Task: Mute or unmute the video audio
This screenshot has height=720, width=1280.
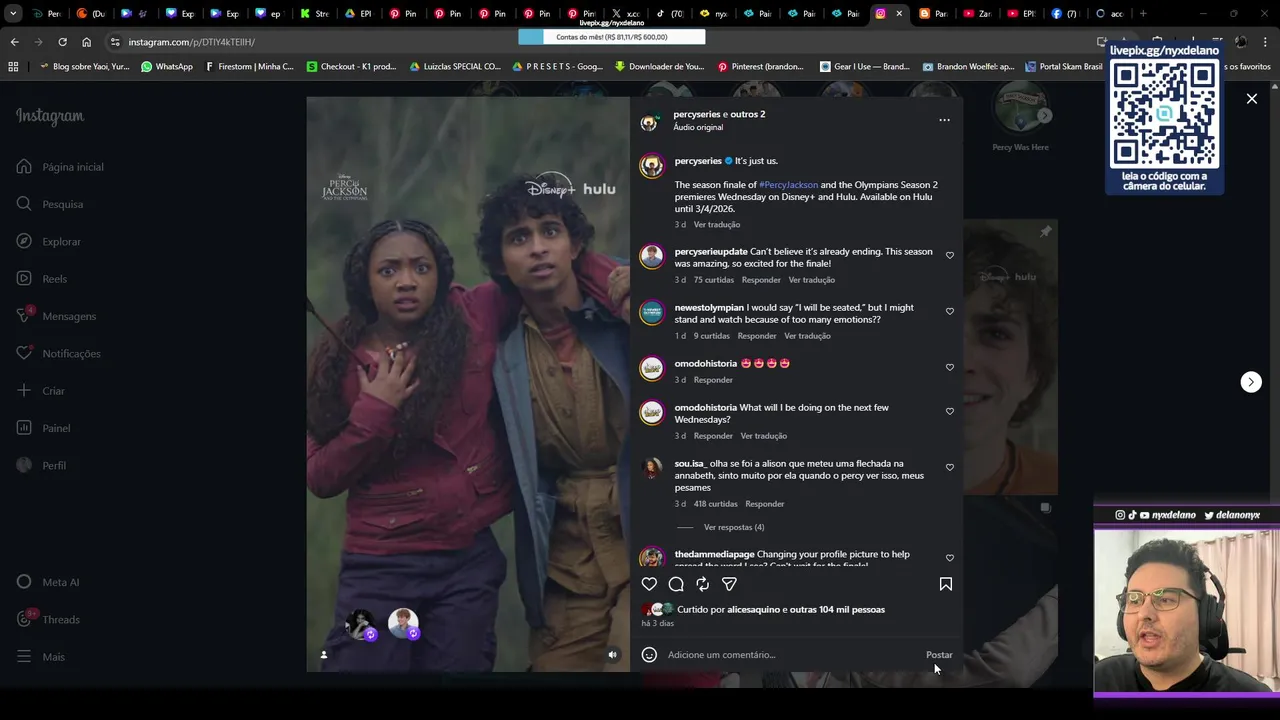Action: pyautogui.click(x=613, y=655)
